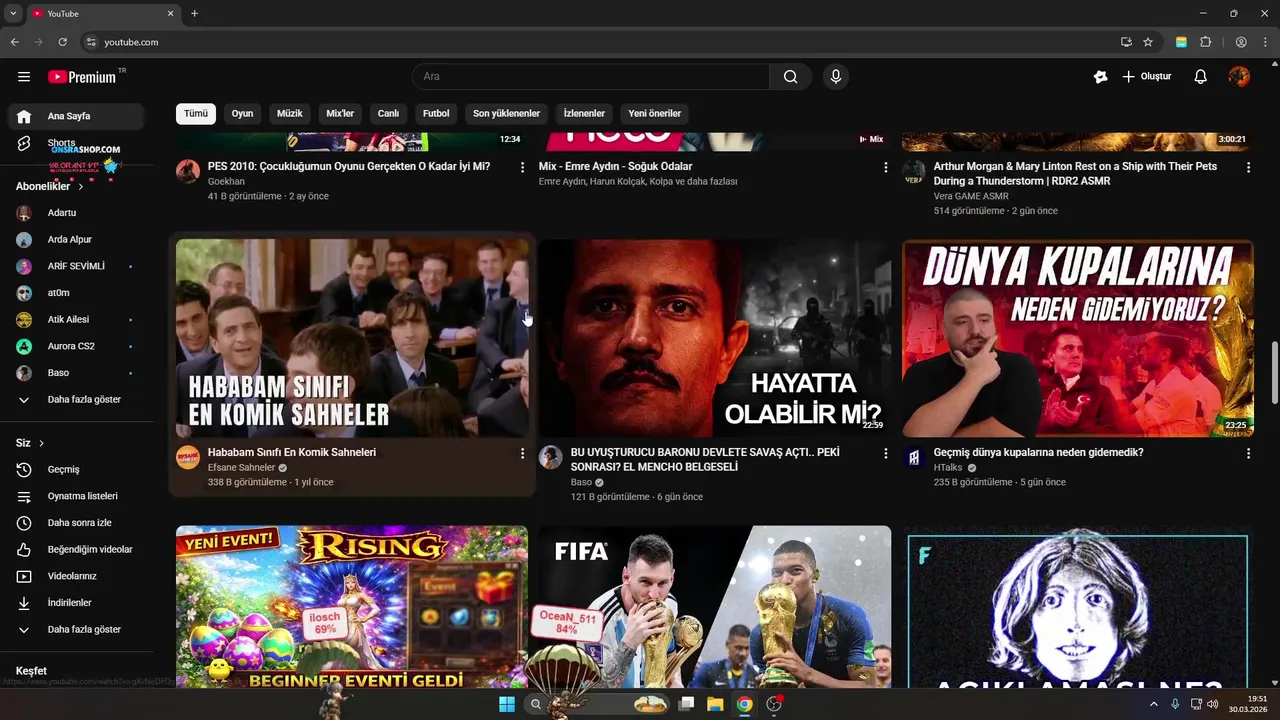Viewport: 1280px width, 720px height.
Task: Expand Daha fazla göster under İndirilenler
Action: pos(77,630)
